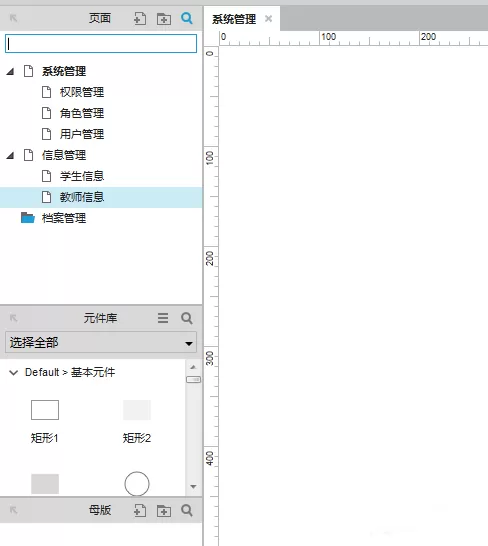Click the add folder icon in 母版 panel
The height and width of the screenshot is (546, 488).
(163, 511)
